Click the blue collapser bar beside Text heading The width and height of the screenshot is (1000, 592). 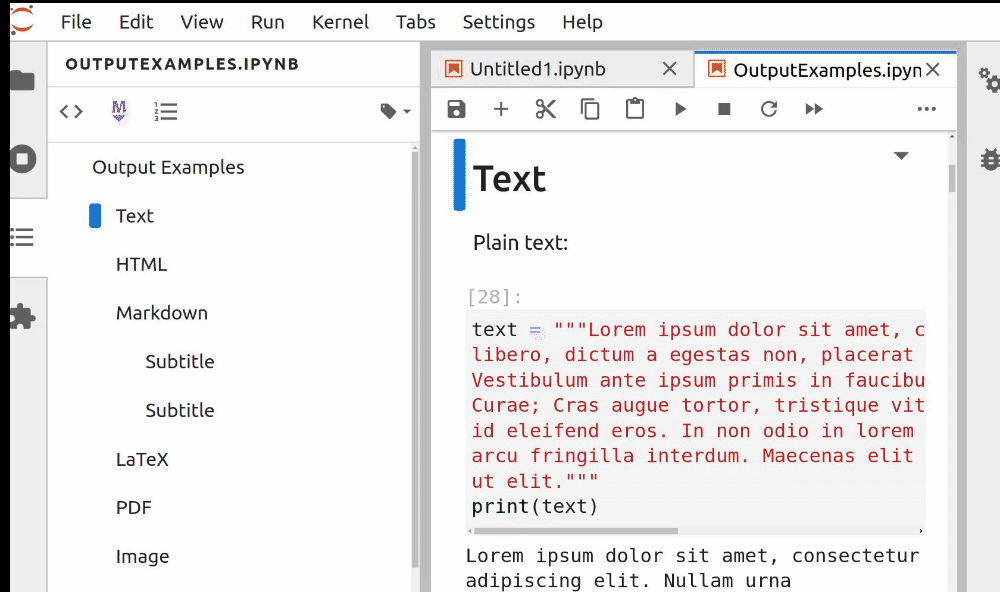click(x=459, y=175)
